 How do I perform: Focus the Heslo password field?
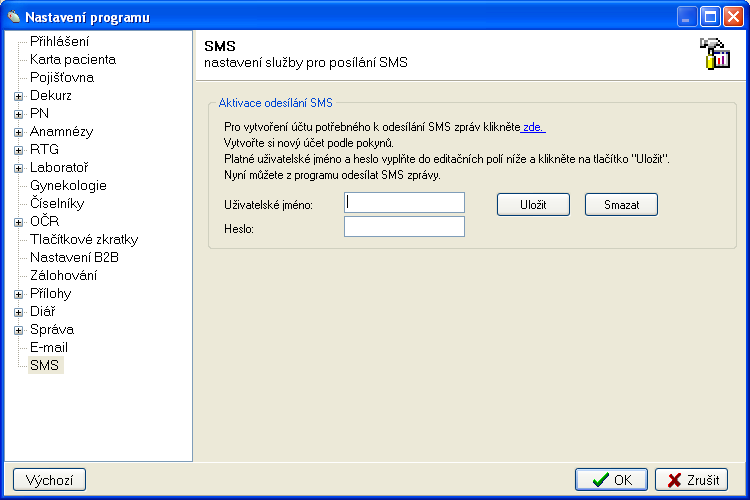(x=404, y=227)
